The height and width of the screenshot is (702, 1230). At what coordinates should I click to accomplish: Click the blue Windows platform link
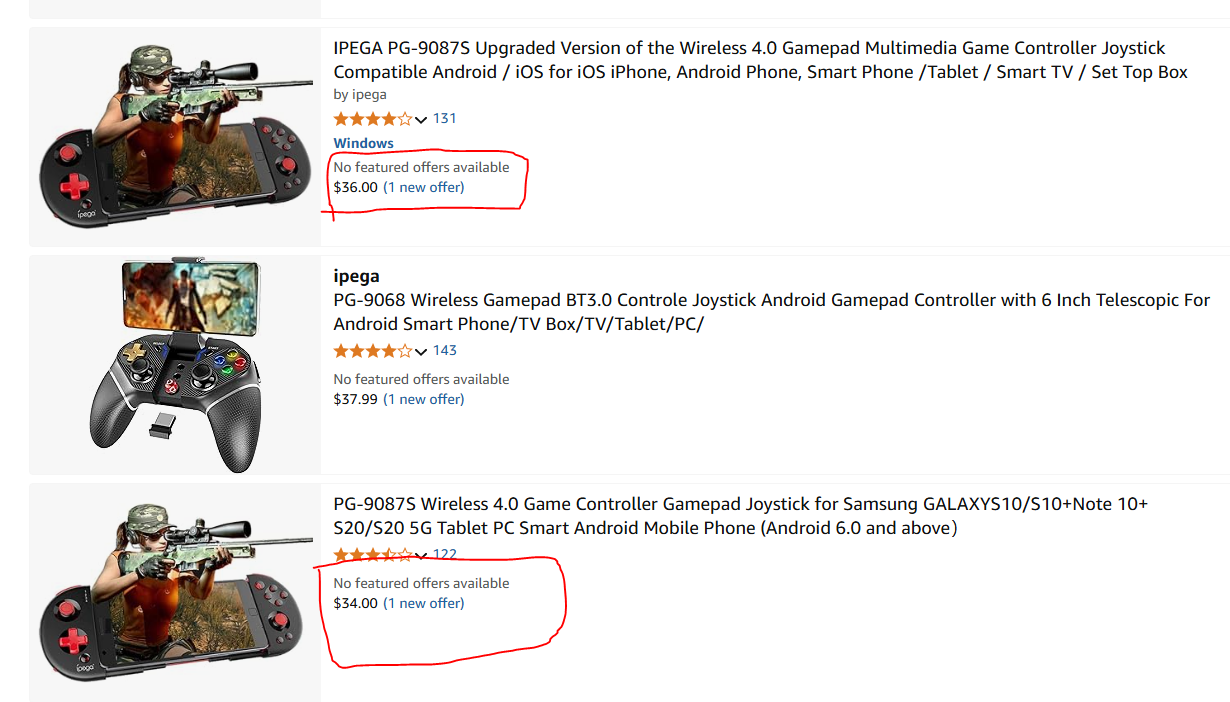coord(363,143)
